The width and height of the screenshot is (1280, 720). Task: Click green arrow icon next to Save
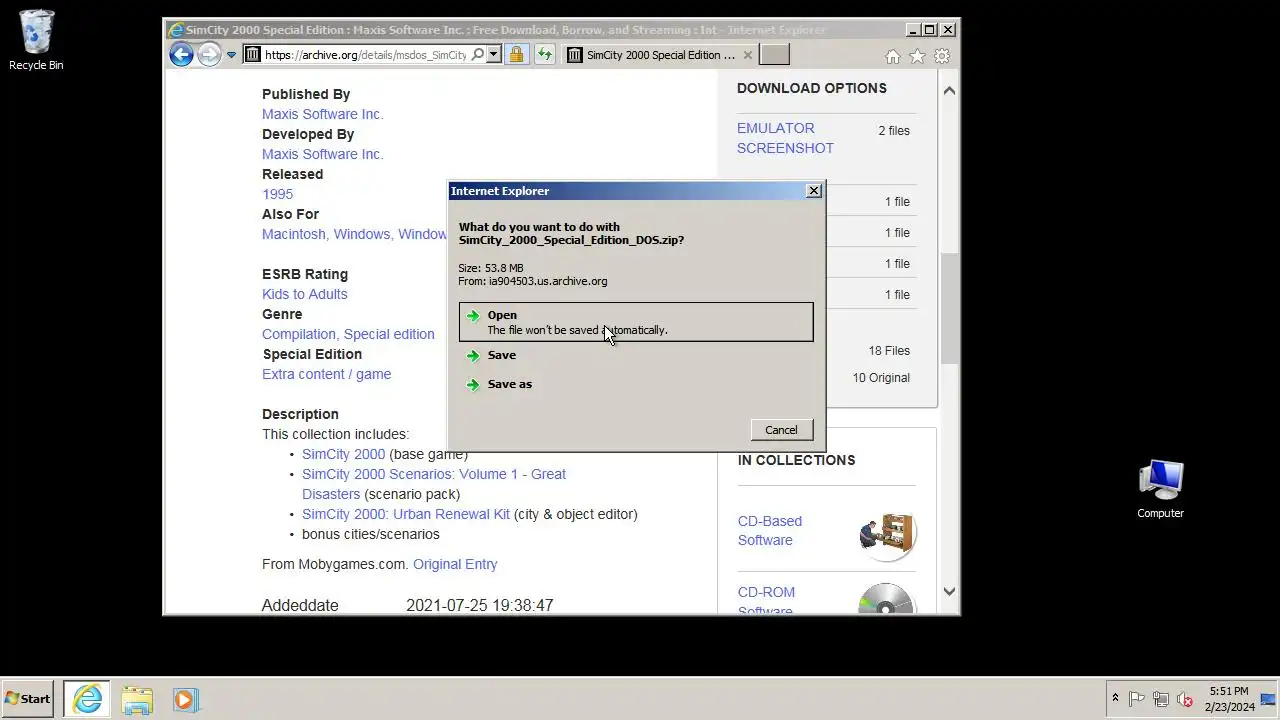pos(473,355)
